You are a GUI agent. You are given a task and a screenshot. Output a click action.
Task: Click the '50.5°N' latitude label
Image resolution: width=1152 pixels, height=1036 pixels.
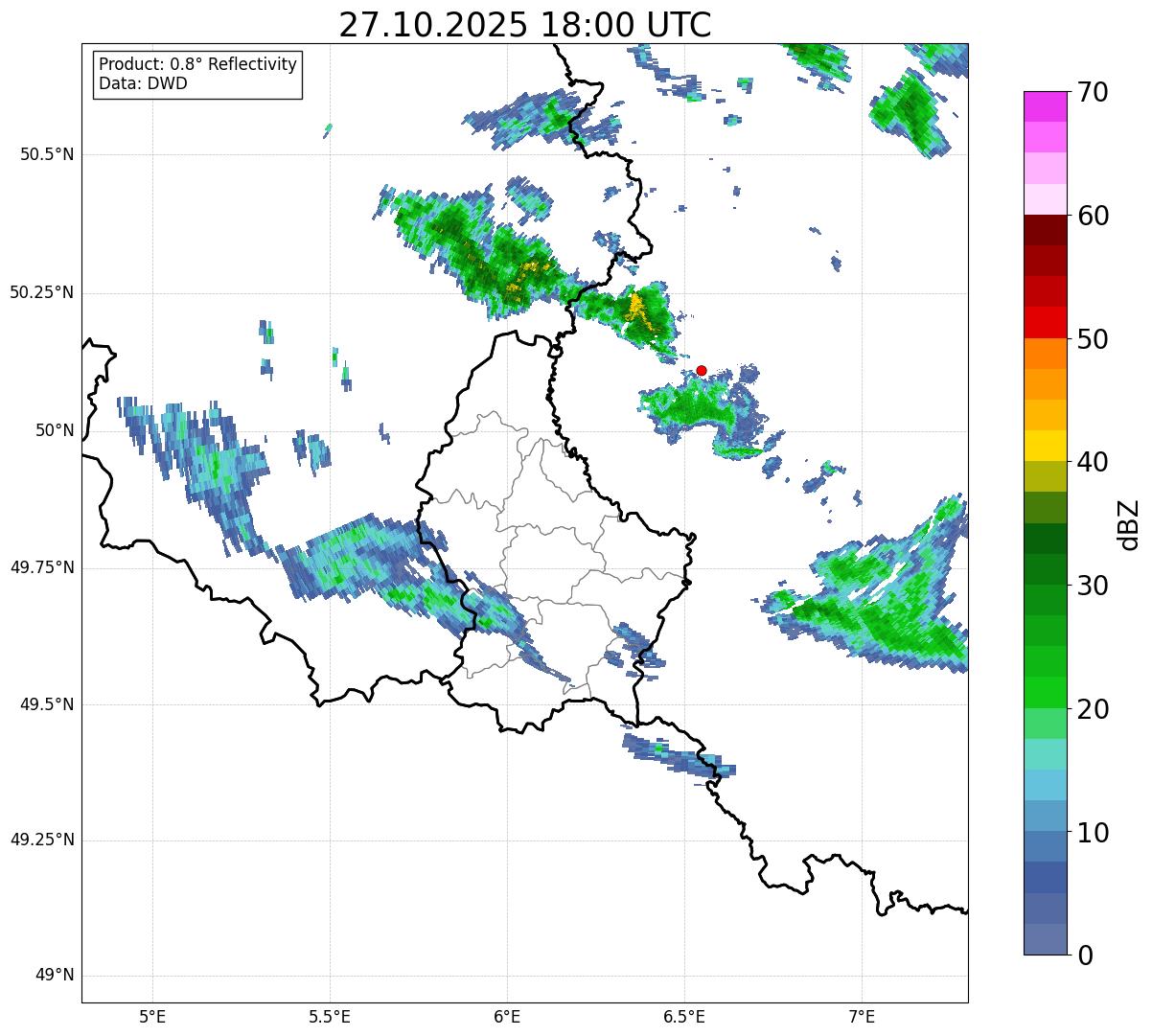point(47,154)
